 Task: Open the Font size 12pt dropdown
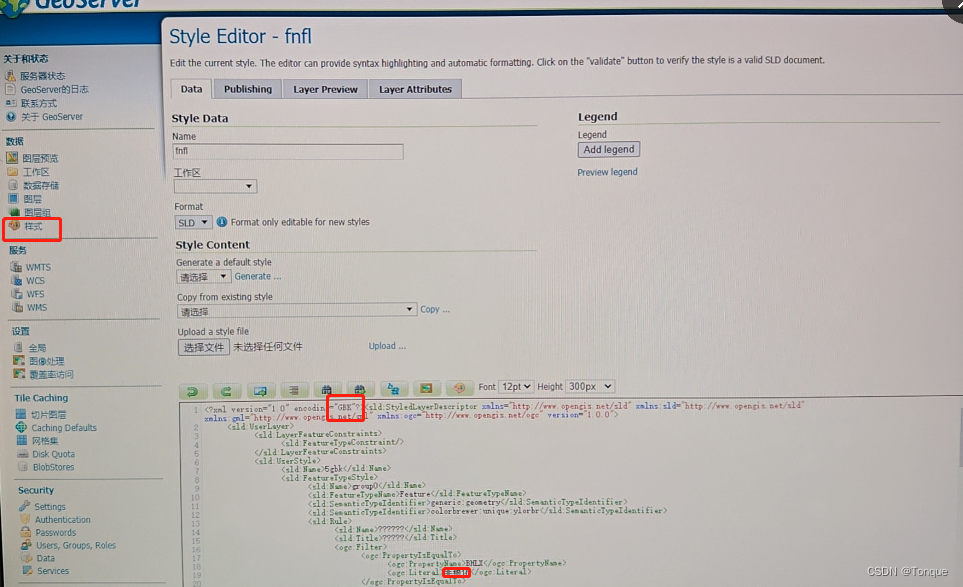516,386
